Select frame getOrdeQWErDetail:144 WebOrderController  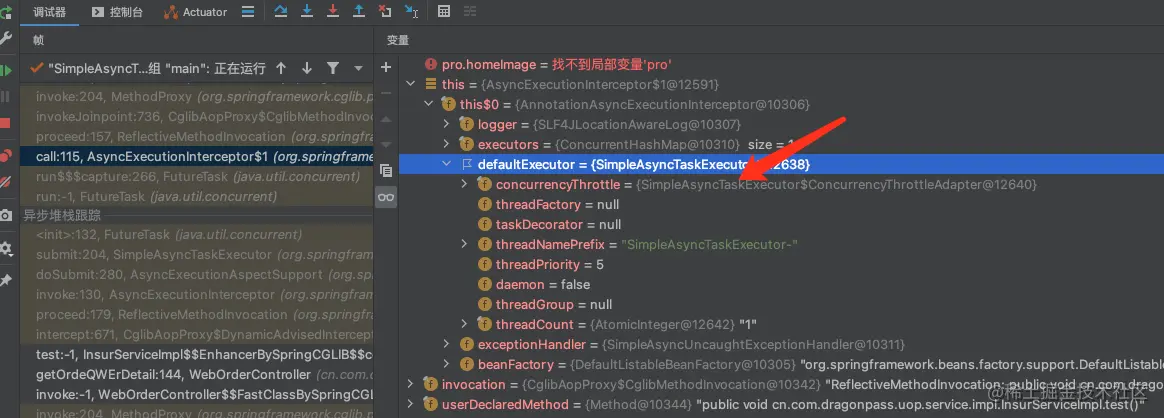click(196, 374)
